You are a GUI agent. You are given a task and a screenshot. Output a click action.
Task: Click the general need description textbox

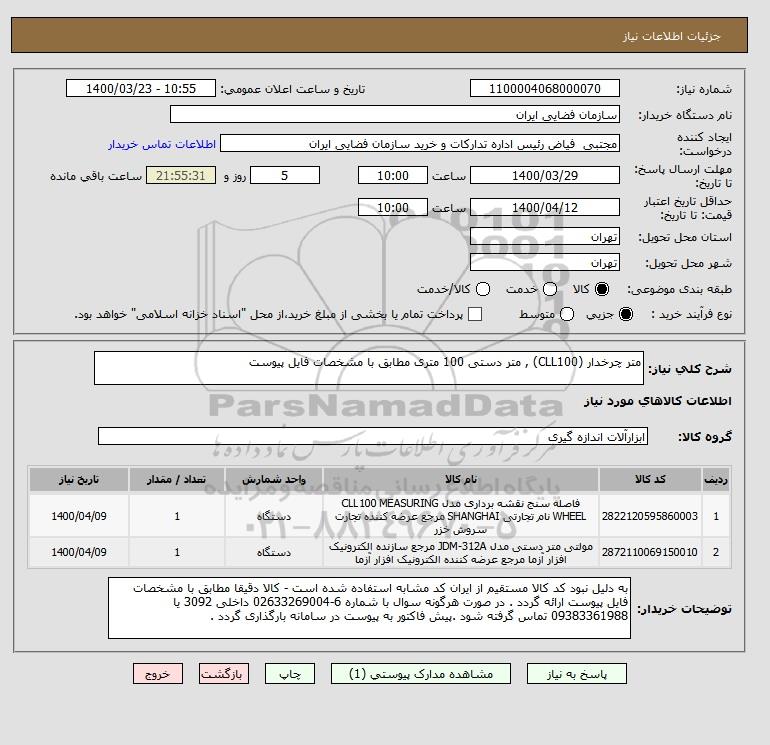[369, 368]
